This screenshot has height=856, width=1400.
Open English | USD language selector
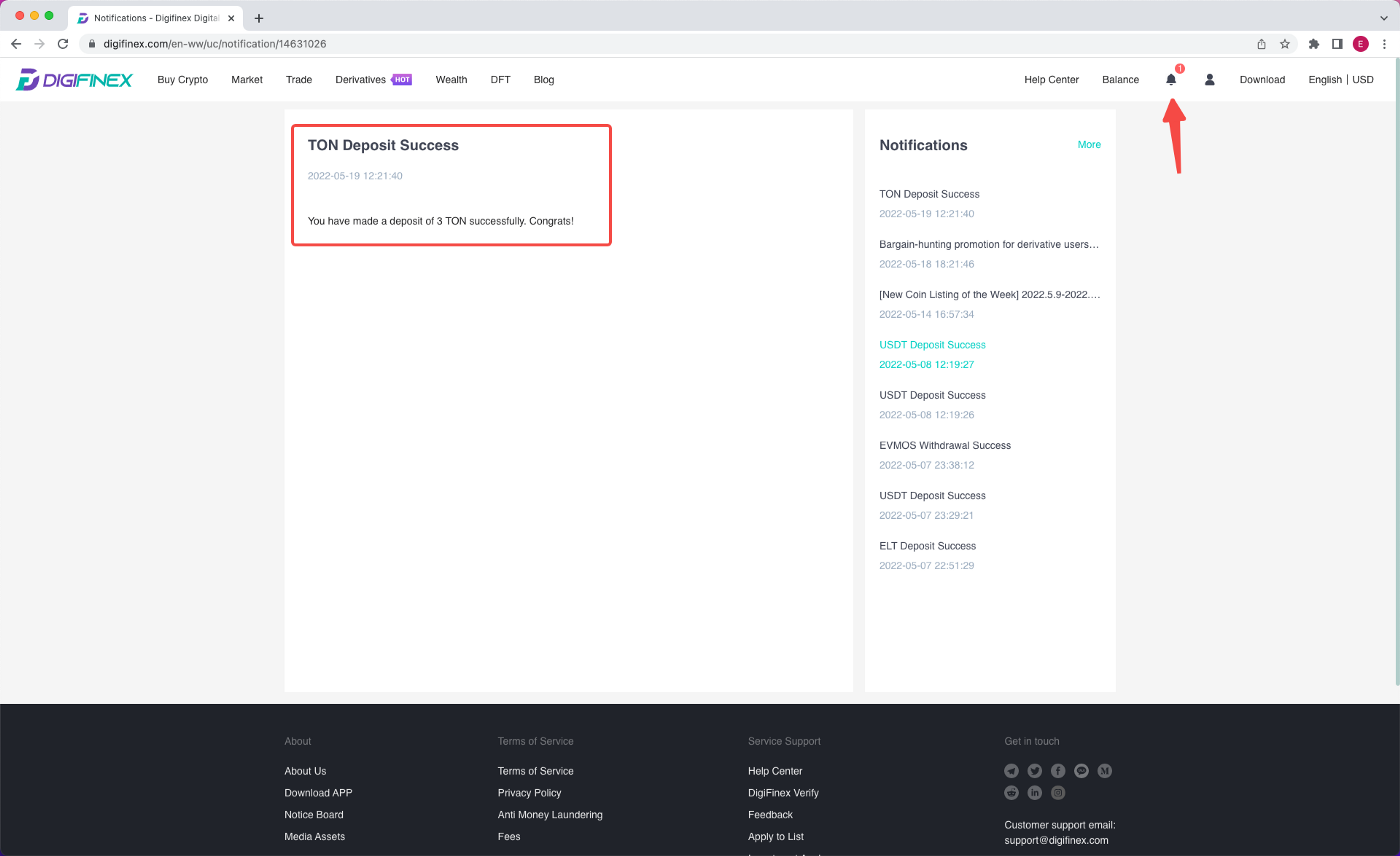[x=1341, y=79]
